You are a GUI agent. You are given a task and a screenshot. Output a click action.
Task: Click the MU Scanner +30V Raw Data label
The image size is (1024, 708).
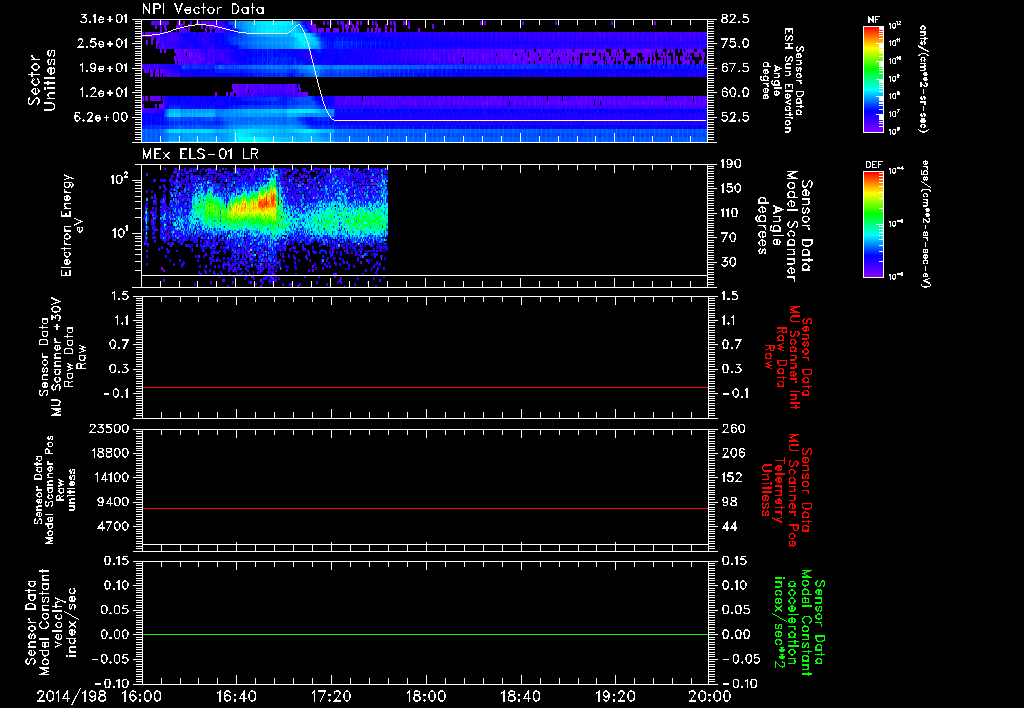tap(61, 357)
